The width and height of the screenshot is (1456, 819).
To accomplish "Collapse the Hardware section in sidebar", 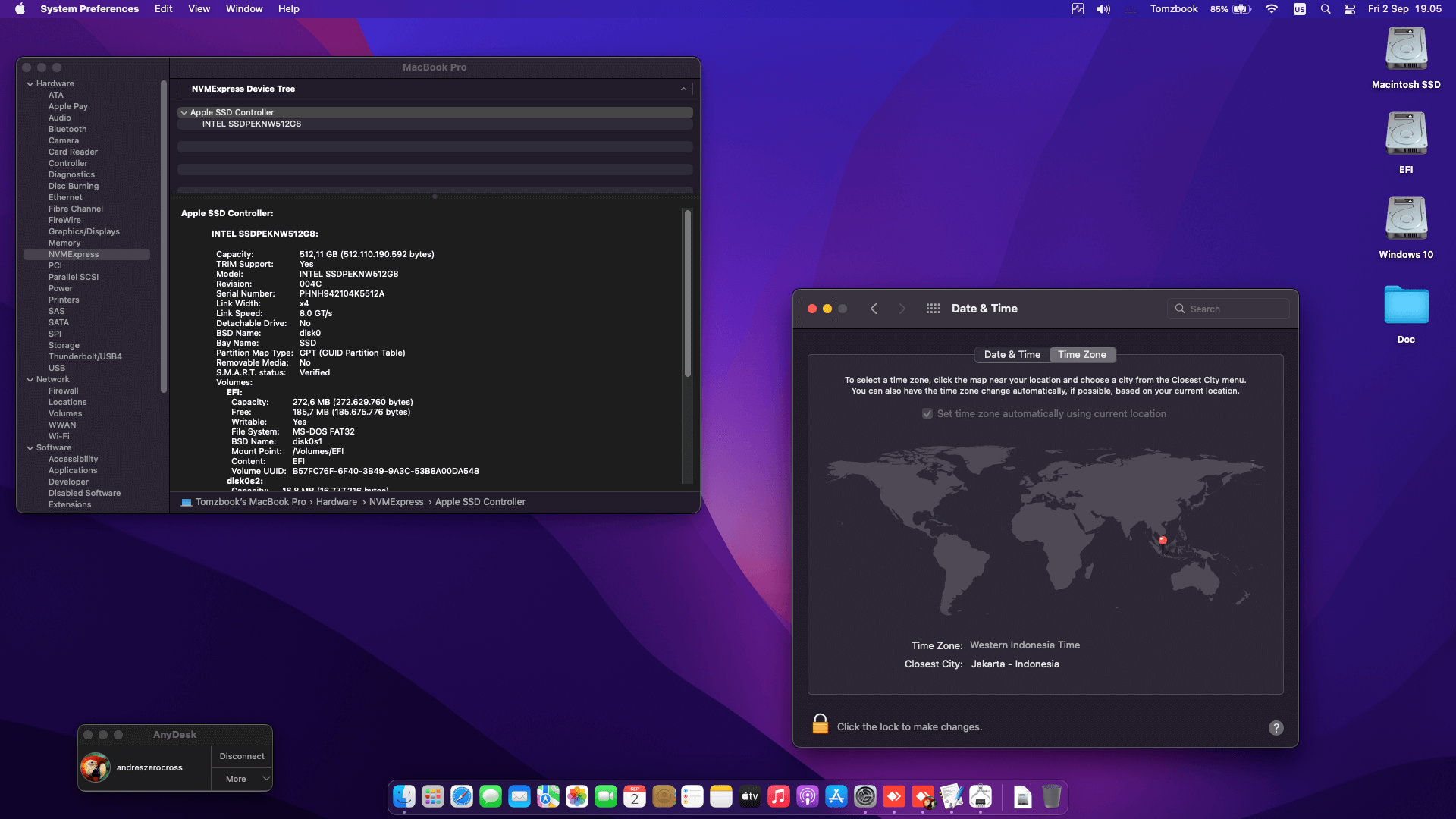I will coord(30,84).
